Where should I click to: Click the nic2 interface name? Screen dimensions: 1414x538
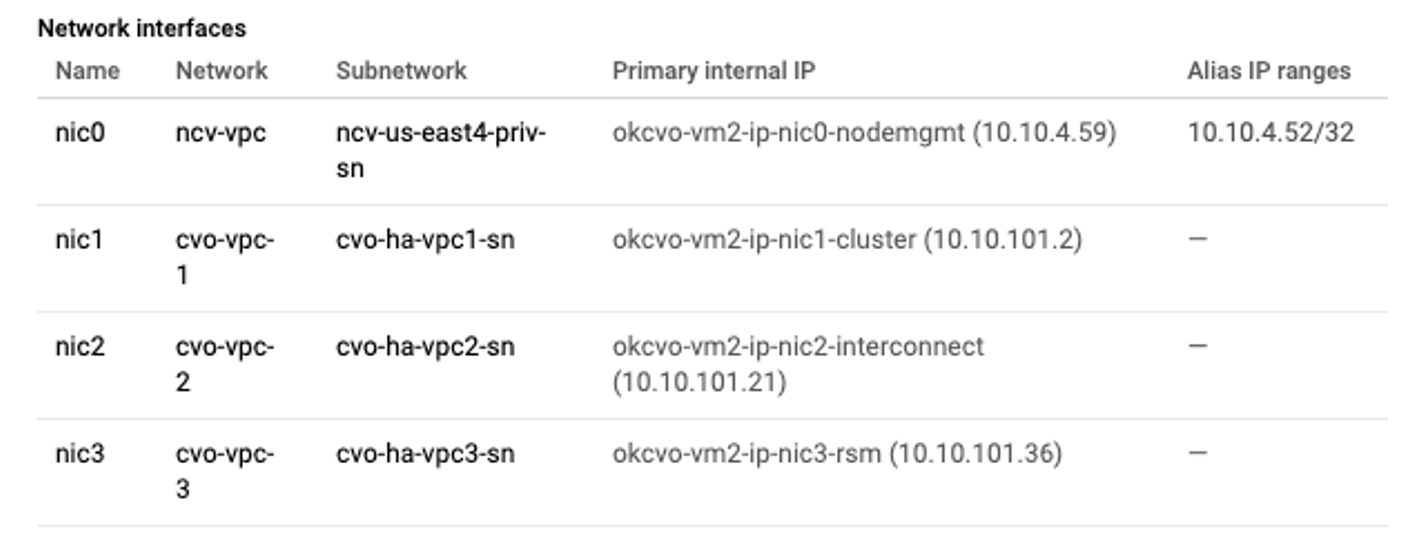point(79,347)
